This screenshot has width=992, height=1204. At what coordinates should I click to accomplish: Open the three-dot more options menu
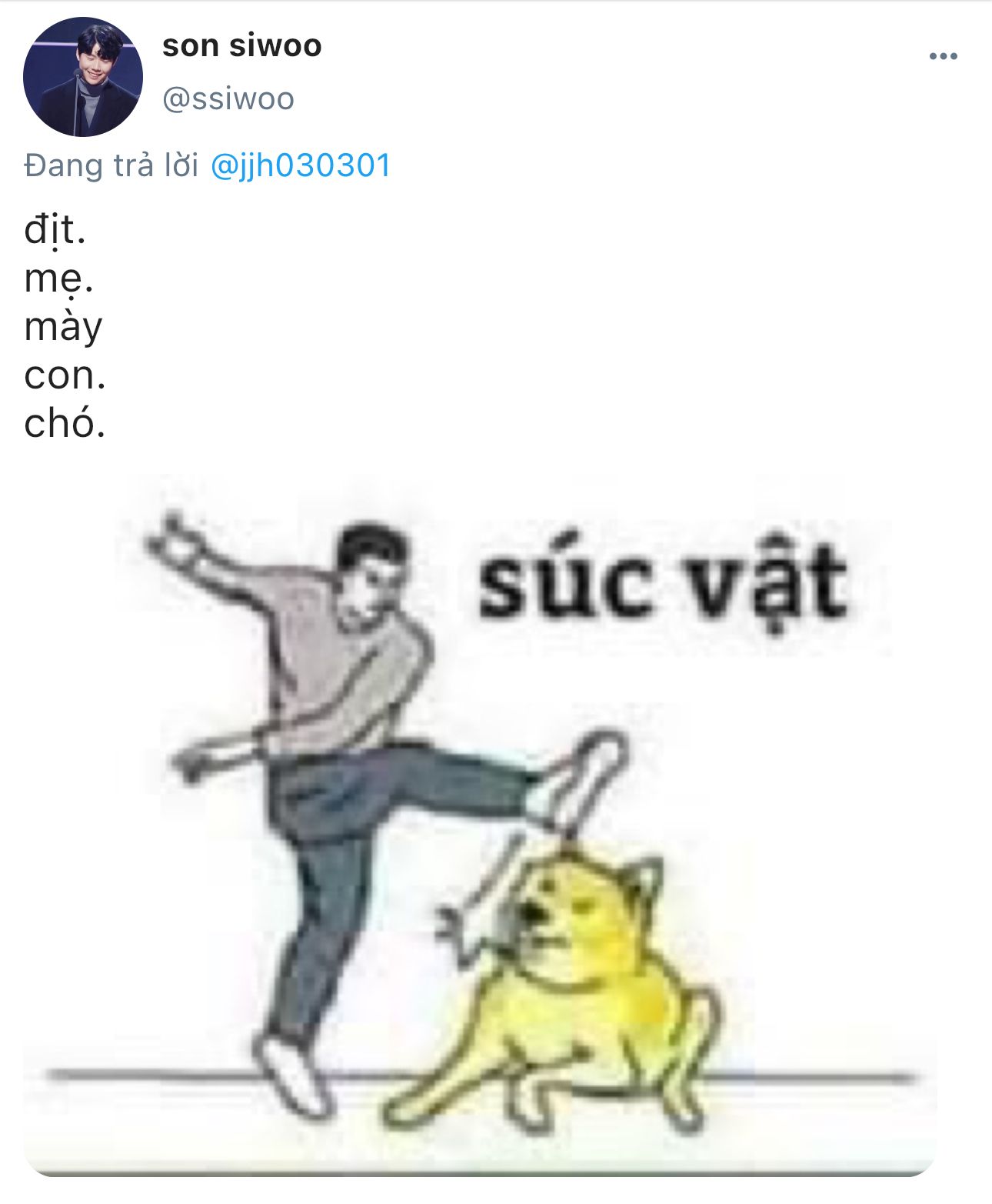click(x=943, y=56)
